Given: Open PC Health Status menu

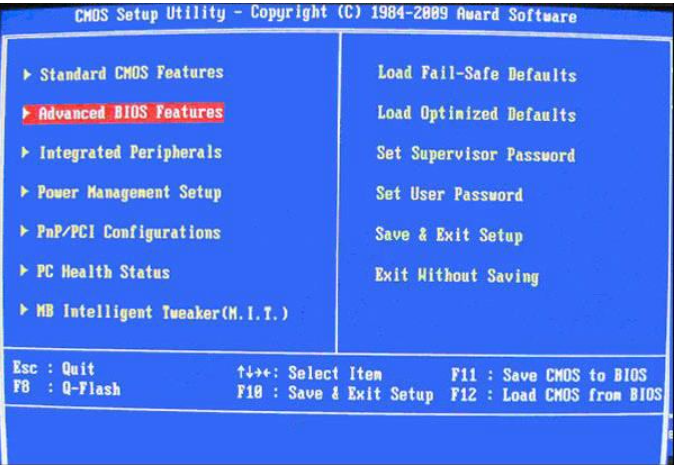Looking at the screenshot, I should (x=103, y=272).
